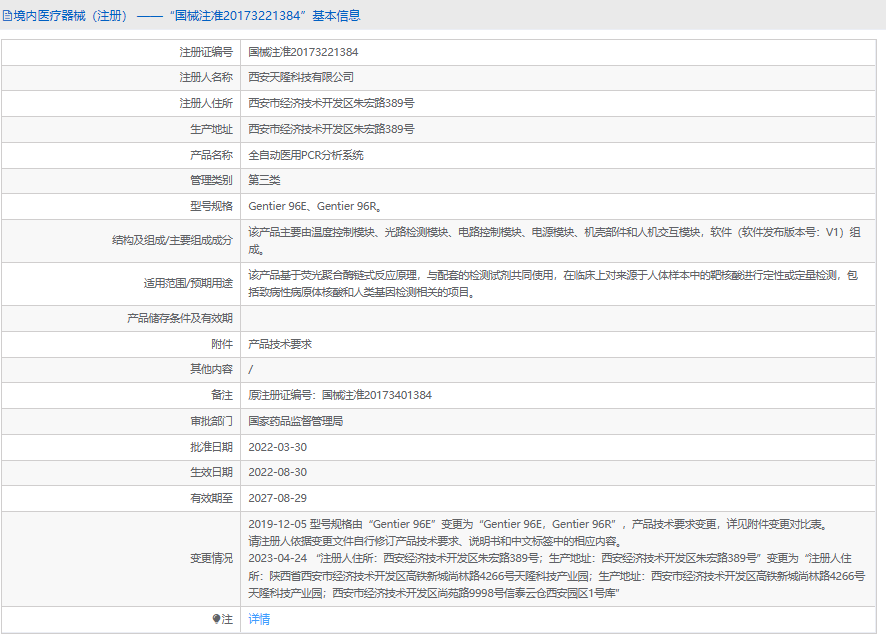Click the 注册证编号 row label
This screenshot has width=886, height=639.
pyautogui.click(x=206, y=52)
